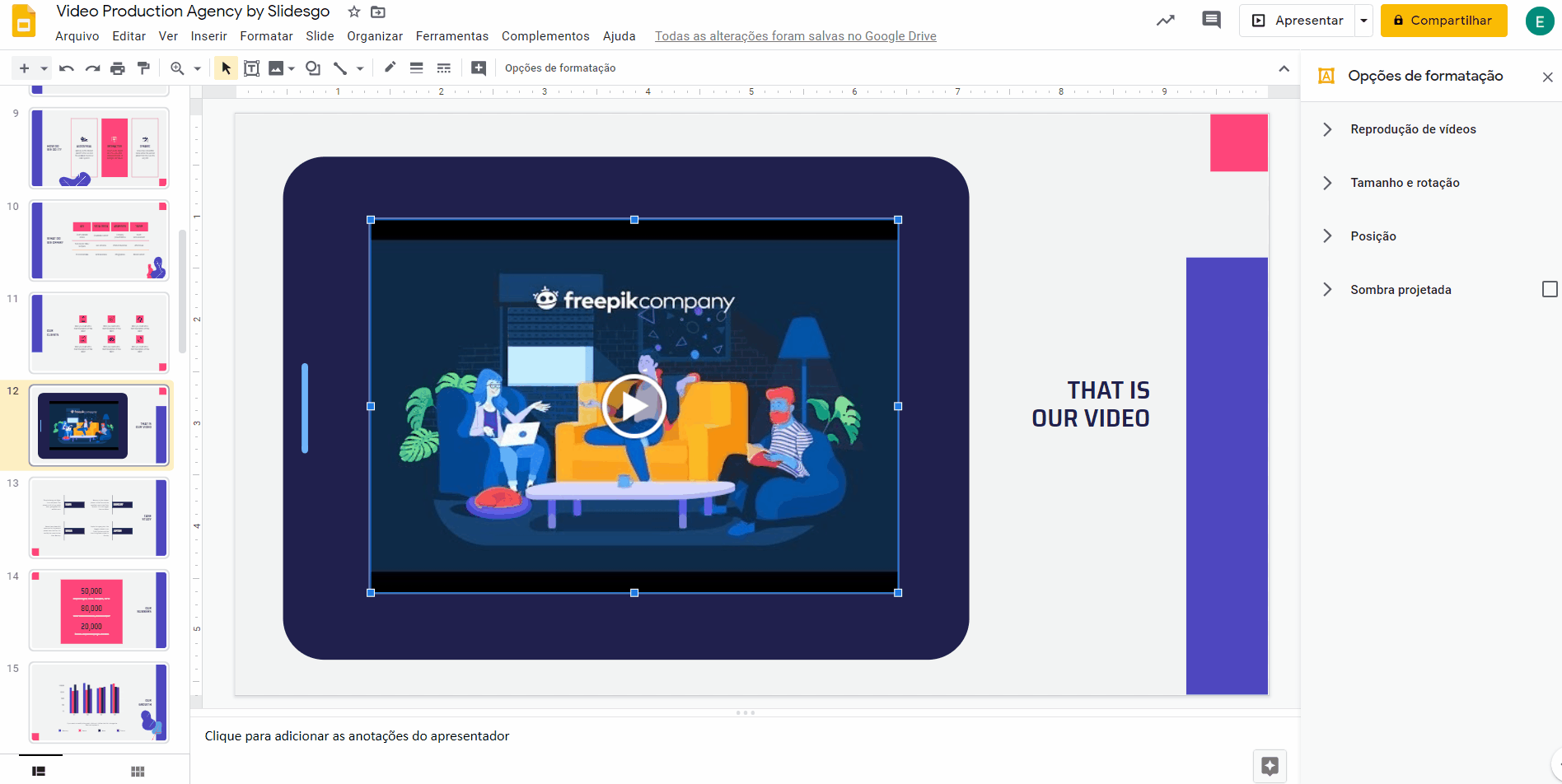Viewport: 1562px width, 784px height.
Task: Open the border weight tool
Action: point(417,68)
